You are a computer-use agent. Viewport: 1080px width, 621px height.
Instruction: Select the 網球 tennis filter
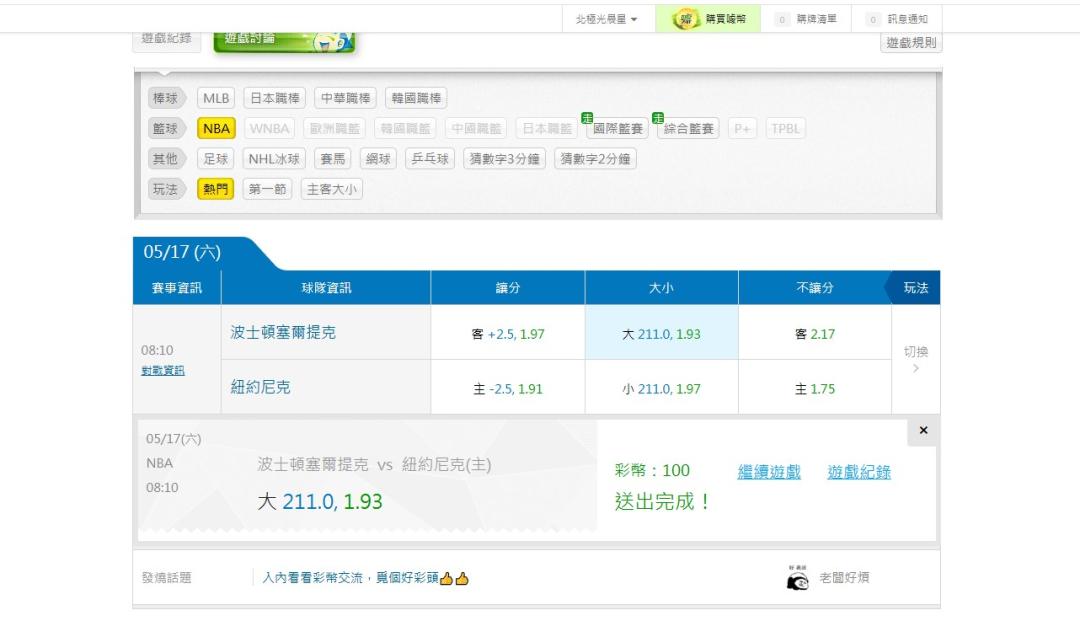pyautogui.click(x=378, y=159)
